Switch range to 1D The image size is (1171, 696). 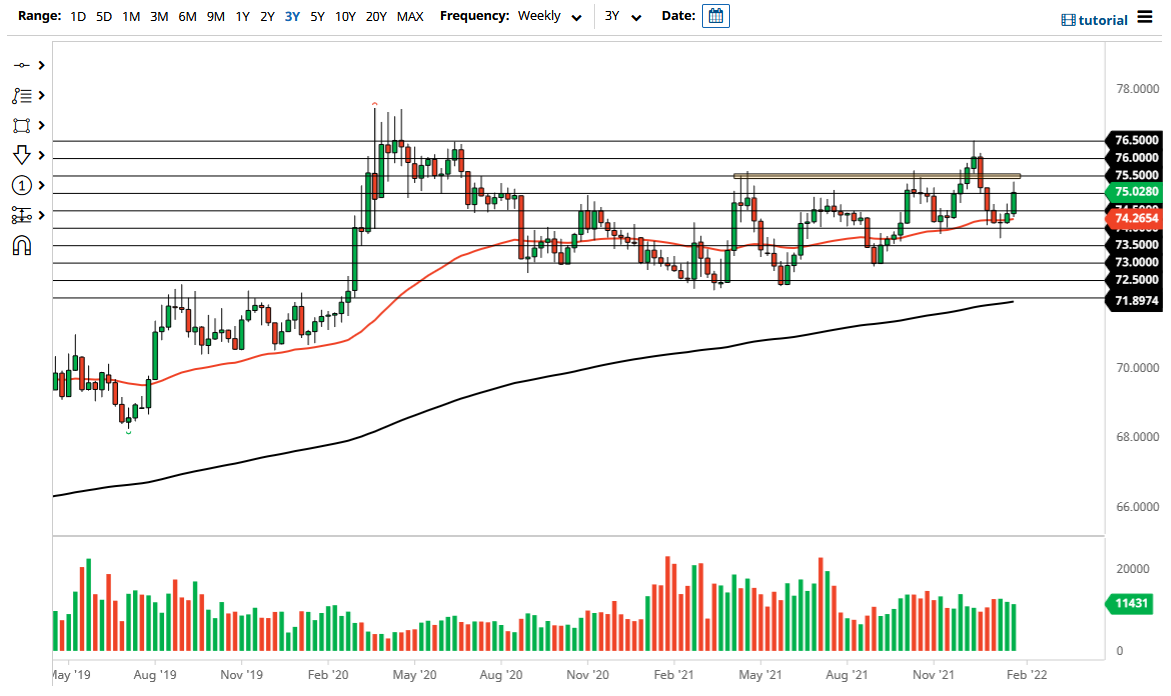click(x=78, y=16)
